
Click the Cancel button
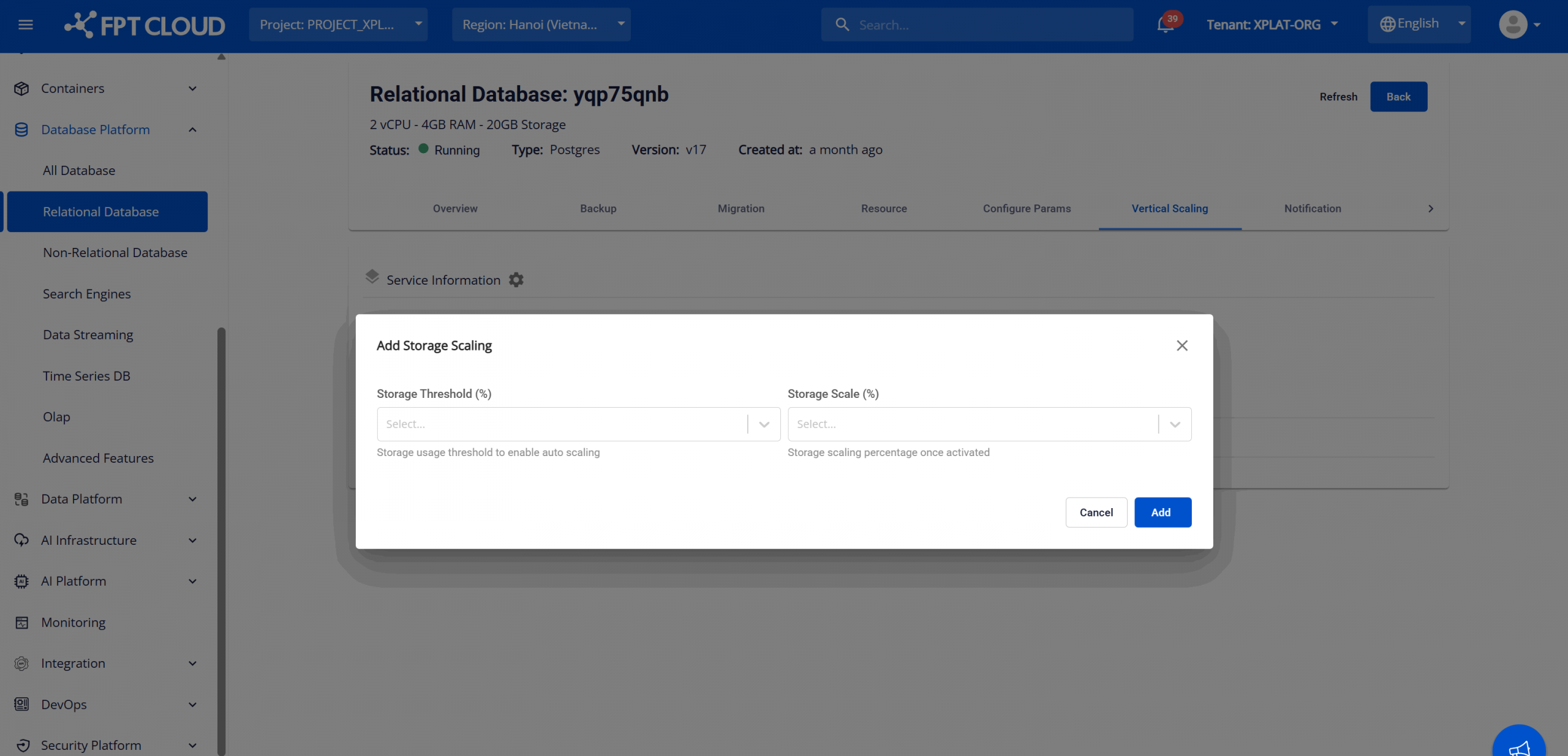pos(1096,512)
